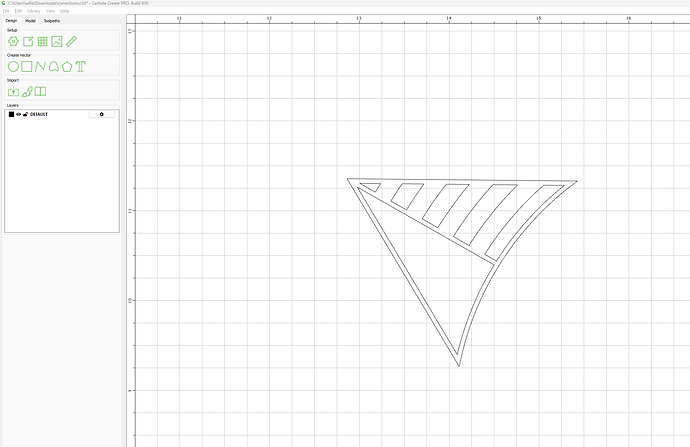Select the Curve shape tool
690x447 pixels.
(53, 66)
